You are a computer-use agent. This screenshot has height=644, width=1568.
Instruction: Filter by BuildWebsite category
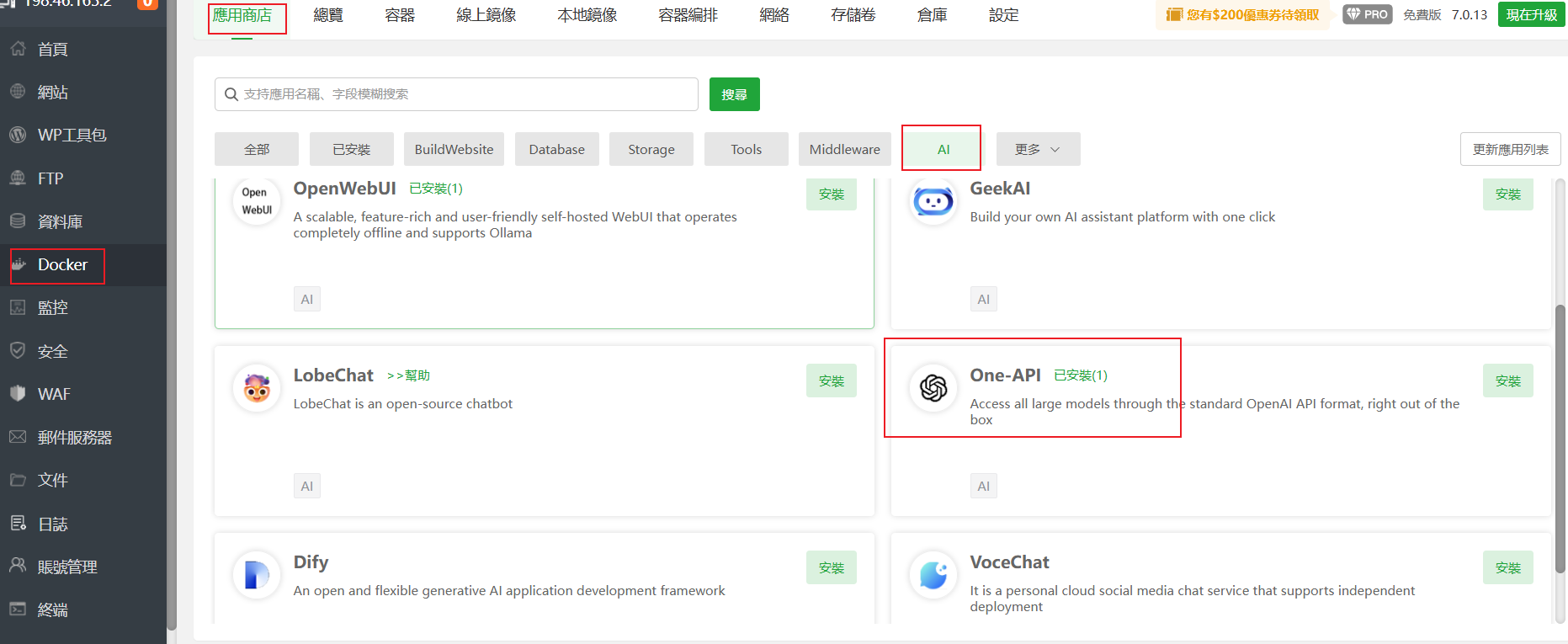coord(454,149)
